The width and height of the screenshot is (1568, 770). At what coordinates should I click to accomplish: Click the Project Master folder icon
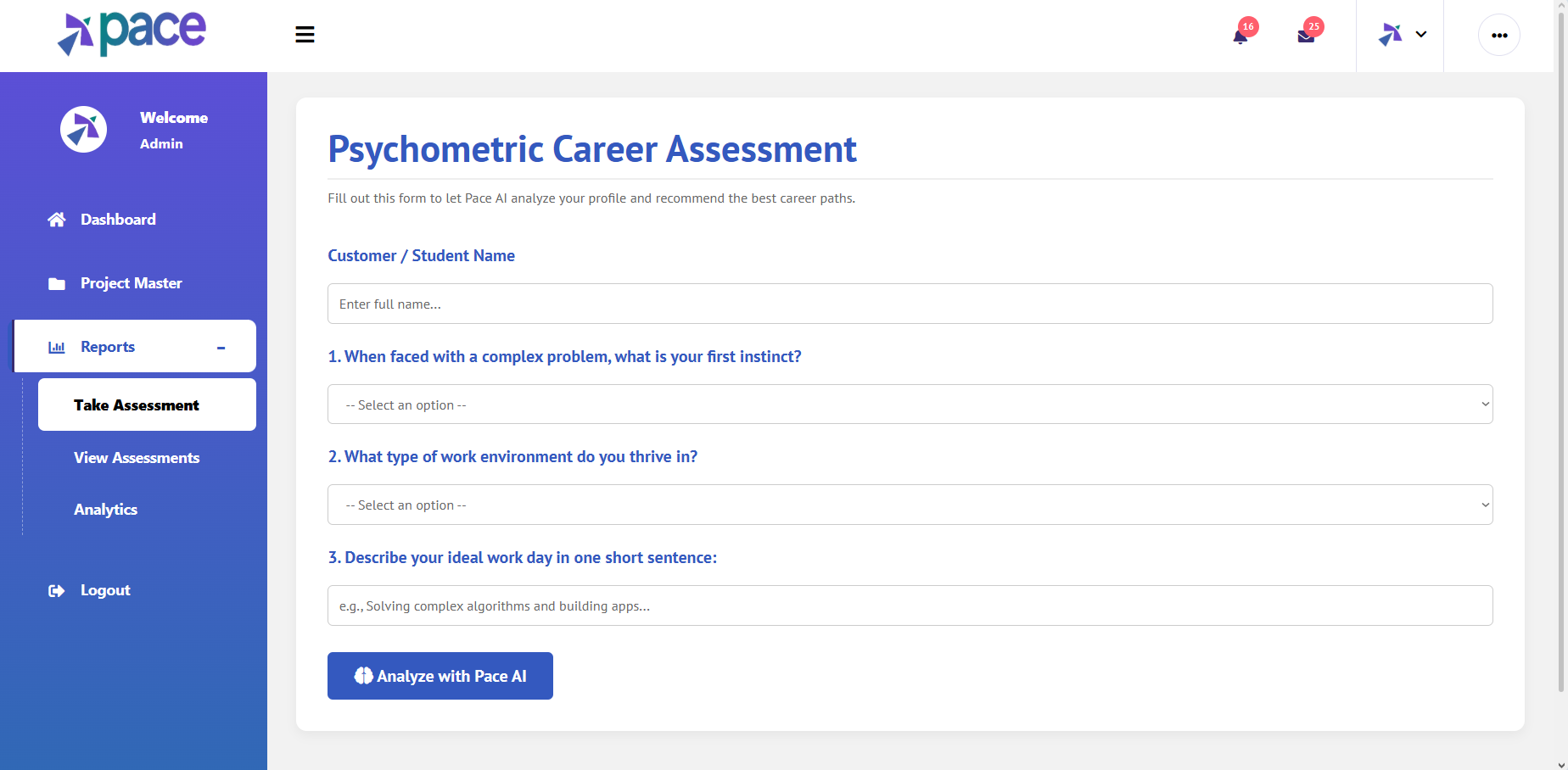tap(57, 283)
